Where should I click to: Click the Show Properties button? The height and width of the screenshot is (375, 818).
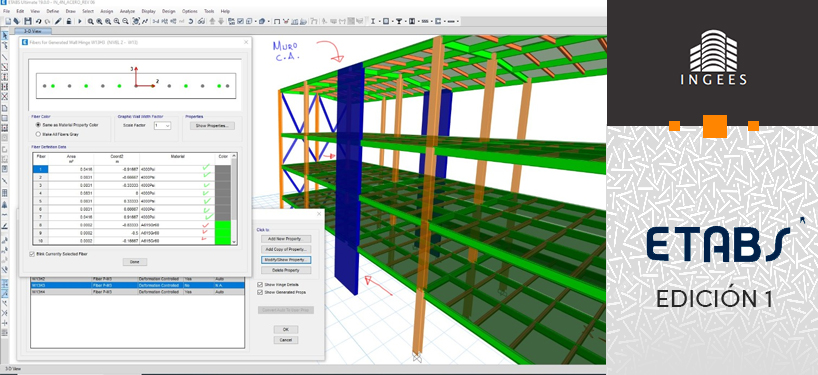point(212,126)
